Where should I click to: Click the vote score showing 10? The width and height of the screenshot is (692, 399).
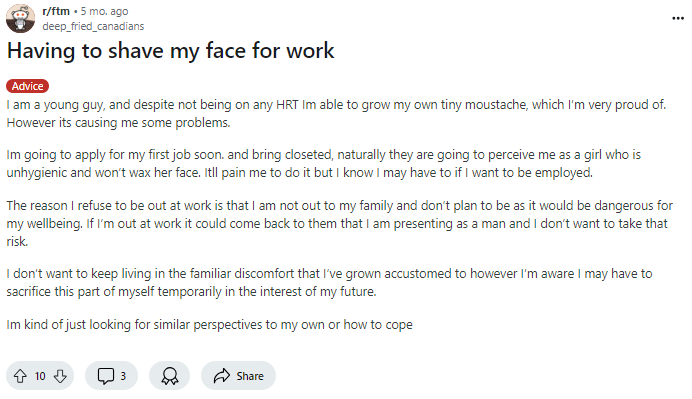pyautogui.click(x=40, y=376)
